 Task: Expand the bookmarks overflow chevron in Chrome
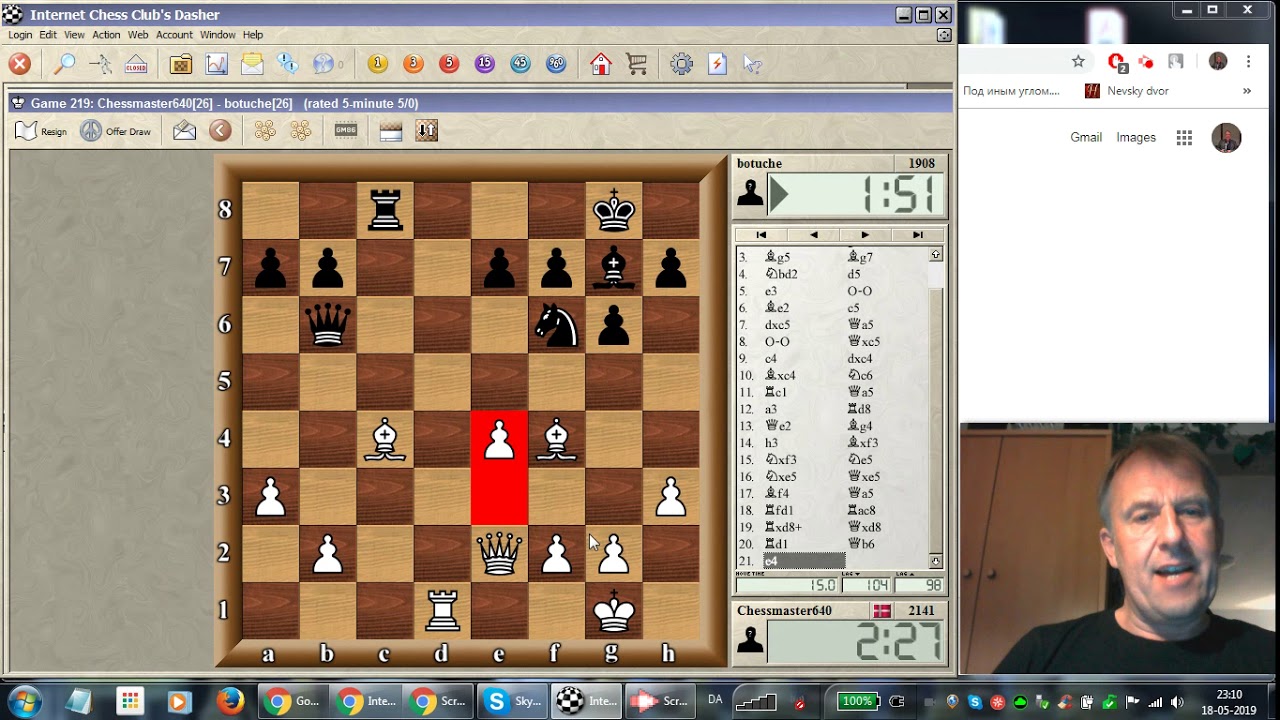(1247, 91)
